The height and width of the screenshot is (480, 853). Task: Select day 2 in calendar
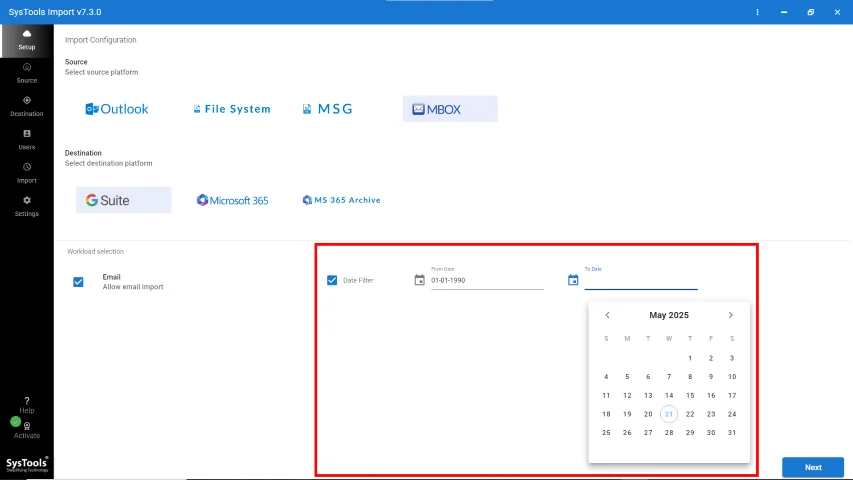click(x=710, y=358)
